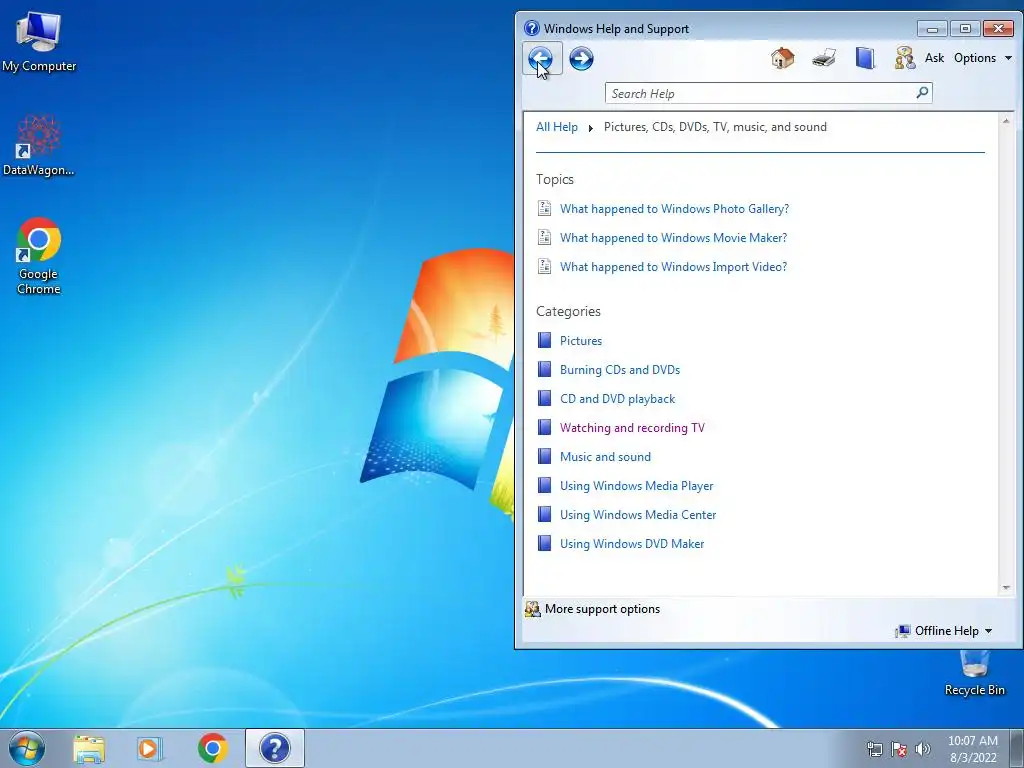
Task: Click the Help and Support taskbar button
Action: pos(274,748)
